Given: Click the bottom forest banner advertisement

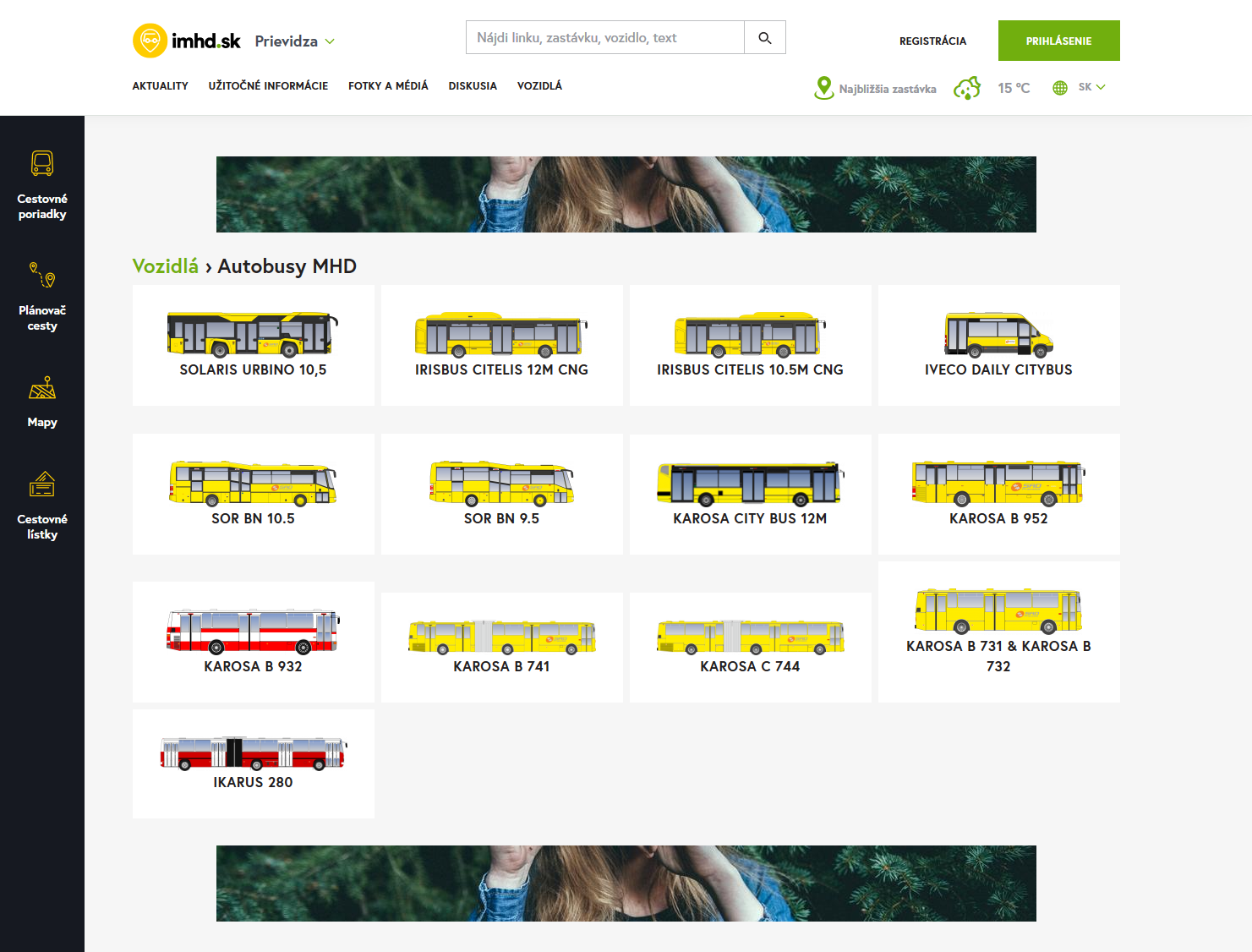Looking at the screenshot, I should pyautogui.click(x=626, y=884).
